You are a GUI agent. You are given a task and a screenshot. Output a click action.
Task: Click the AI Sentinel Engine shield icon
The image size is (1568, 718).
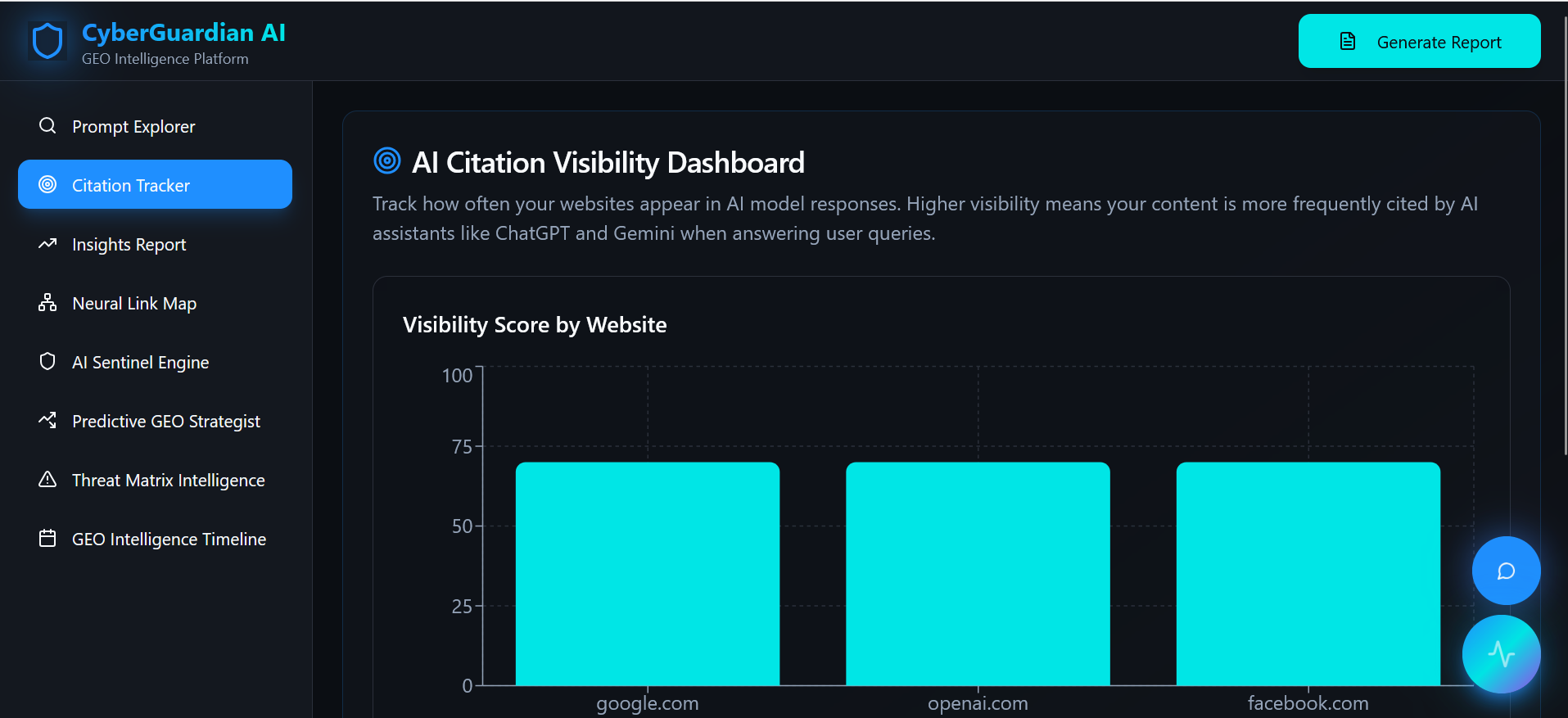[x=47, y=361]
